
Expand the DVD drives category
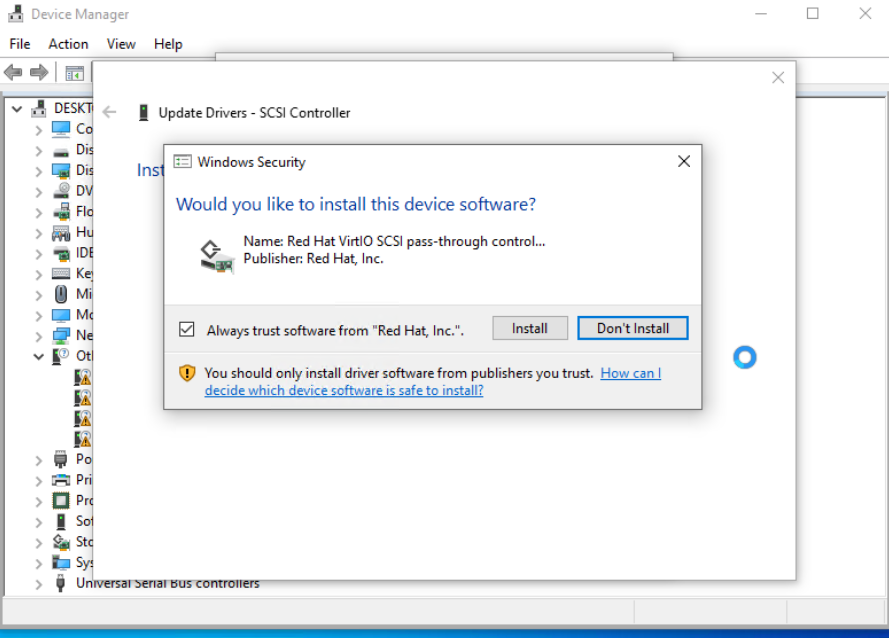(x=39, y=192)
